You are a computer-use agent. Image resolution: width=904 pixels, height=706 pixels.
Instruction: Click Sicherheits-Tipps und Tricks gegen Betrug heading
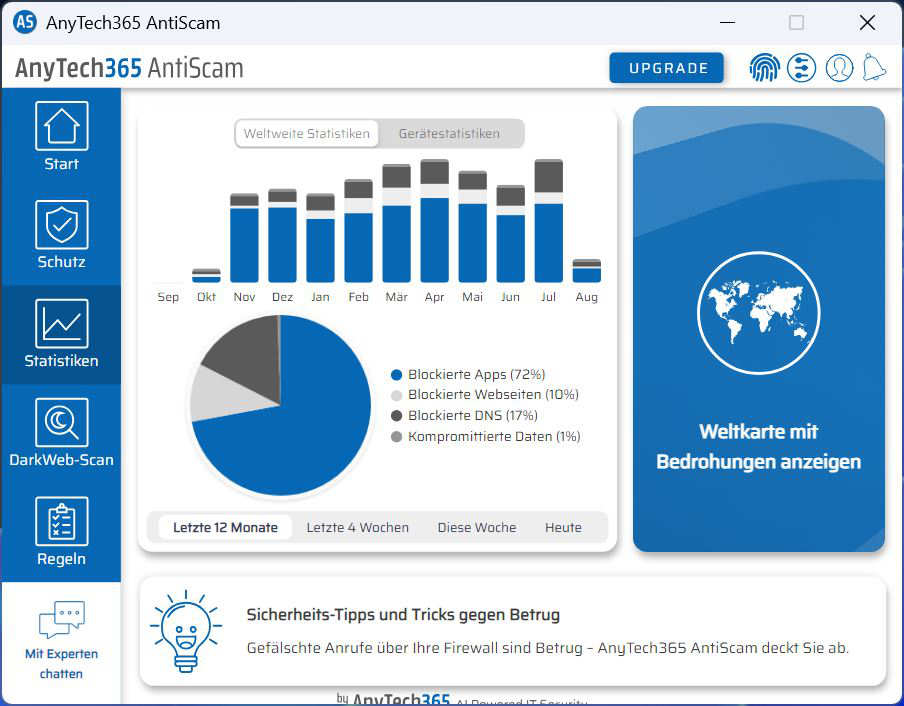coord(403,615)
